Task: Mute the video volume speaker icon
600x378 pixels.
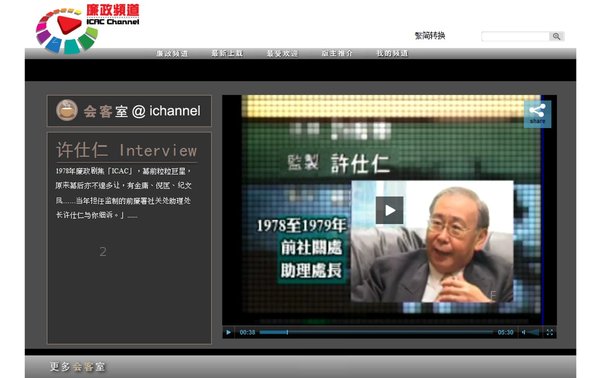Action: [523, 332]
